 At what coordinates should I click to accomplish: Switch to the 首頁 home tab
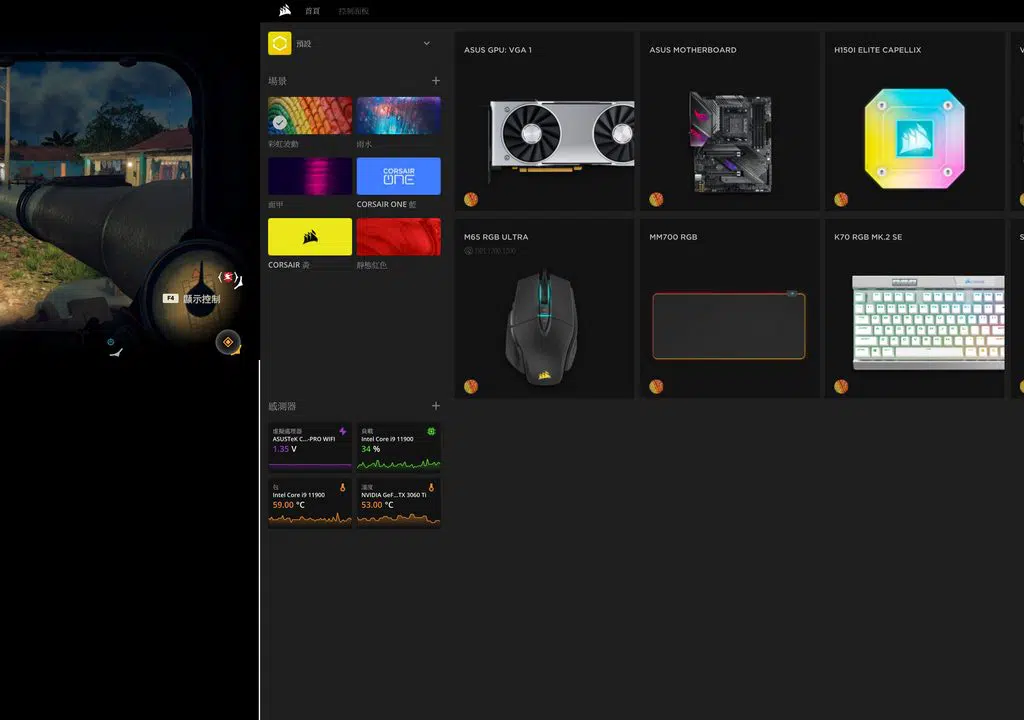(x=313, y=11)
